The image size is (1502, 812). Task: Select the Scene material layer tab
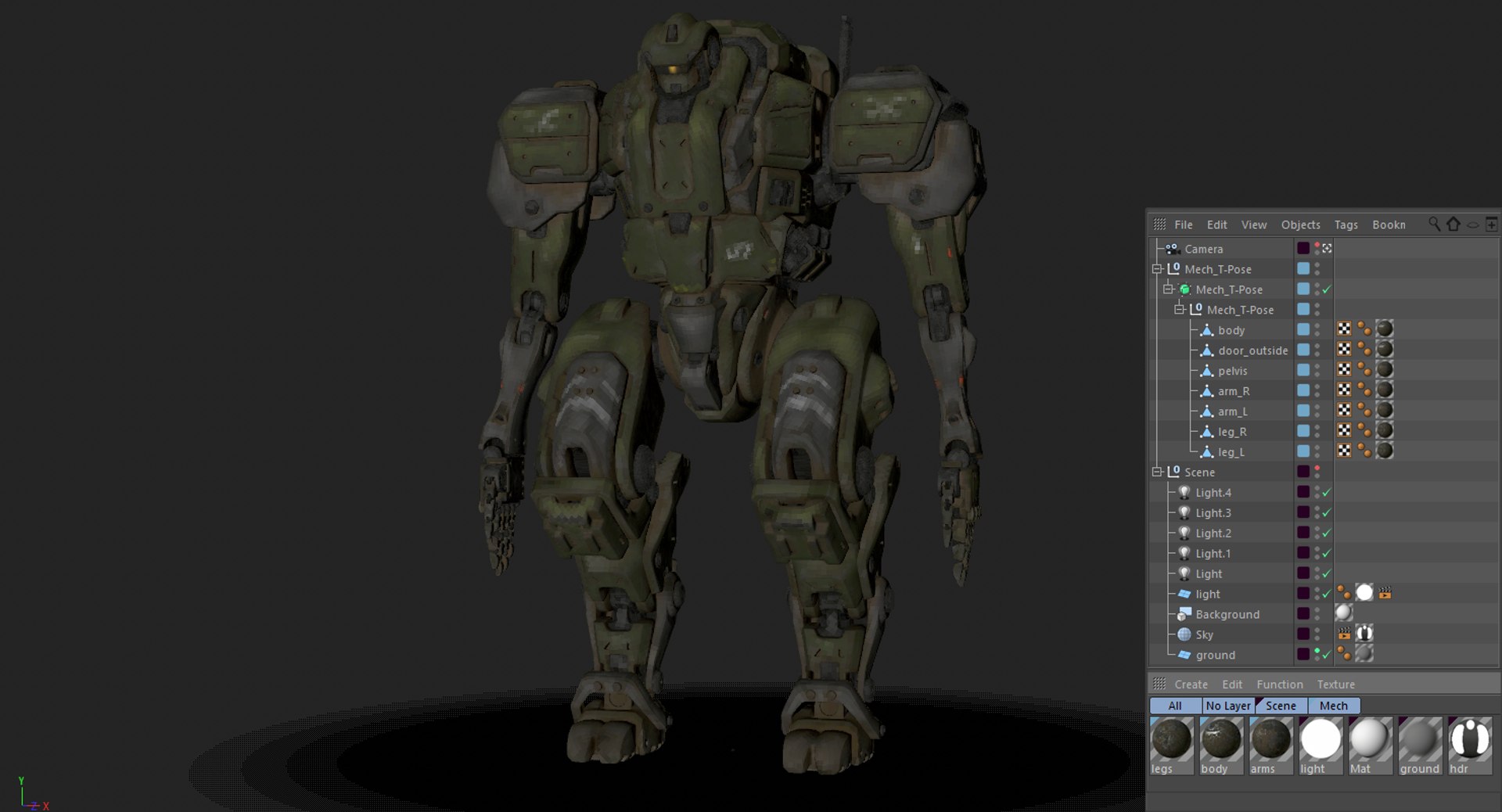1281,706
